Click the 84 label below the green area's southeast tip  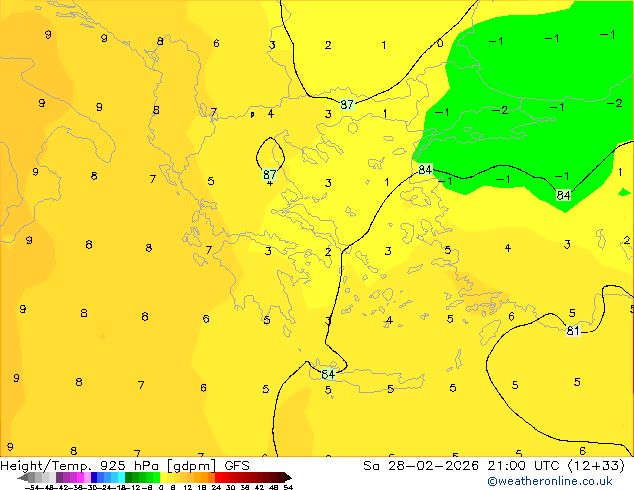pos(563,195)
